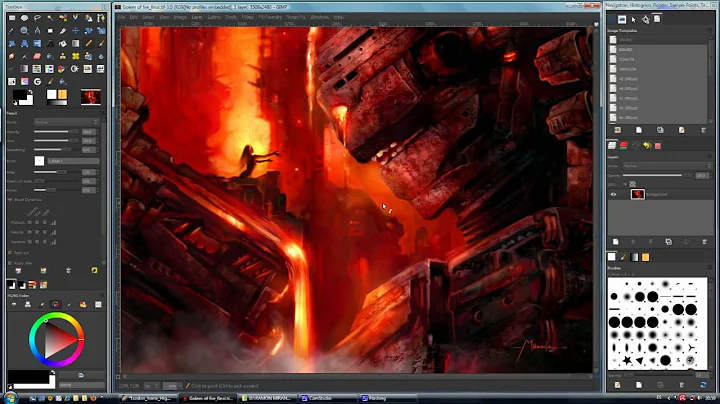Select the Blend gradient tool
This screenshot has height=404, width=720.
click(76, 44)
